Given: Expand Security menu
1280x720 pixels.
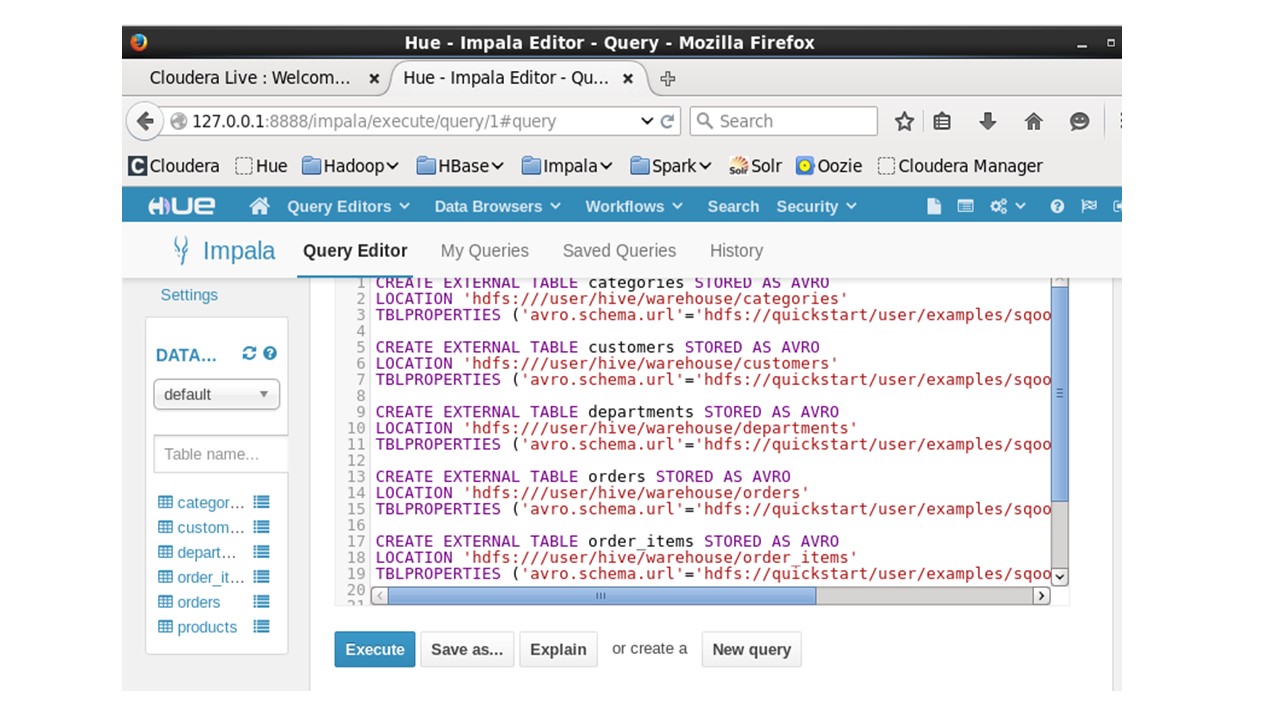Looking at the screenshot, I should (x=817, y=206).
